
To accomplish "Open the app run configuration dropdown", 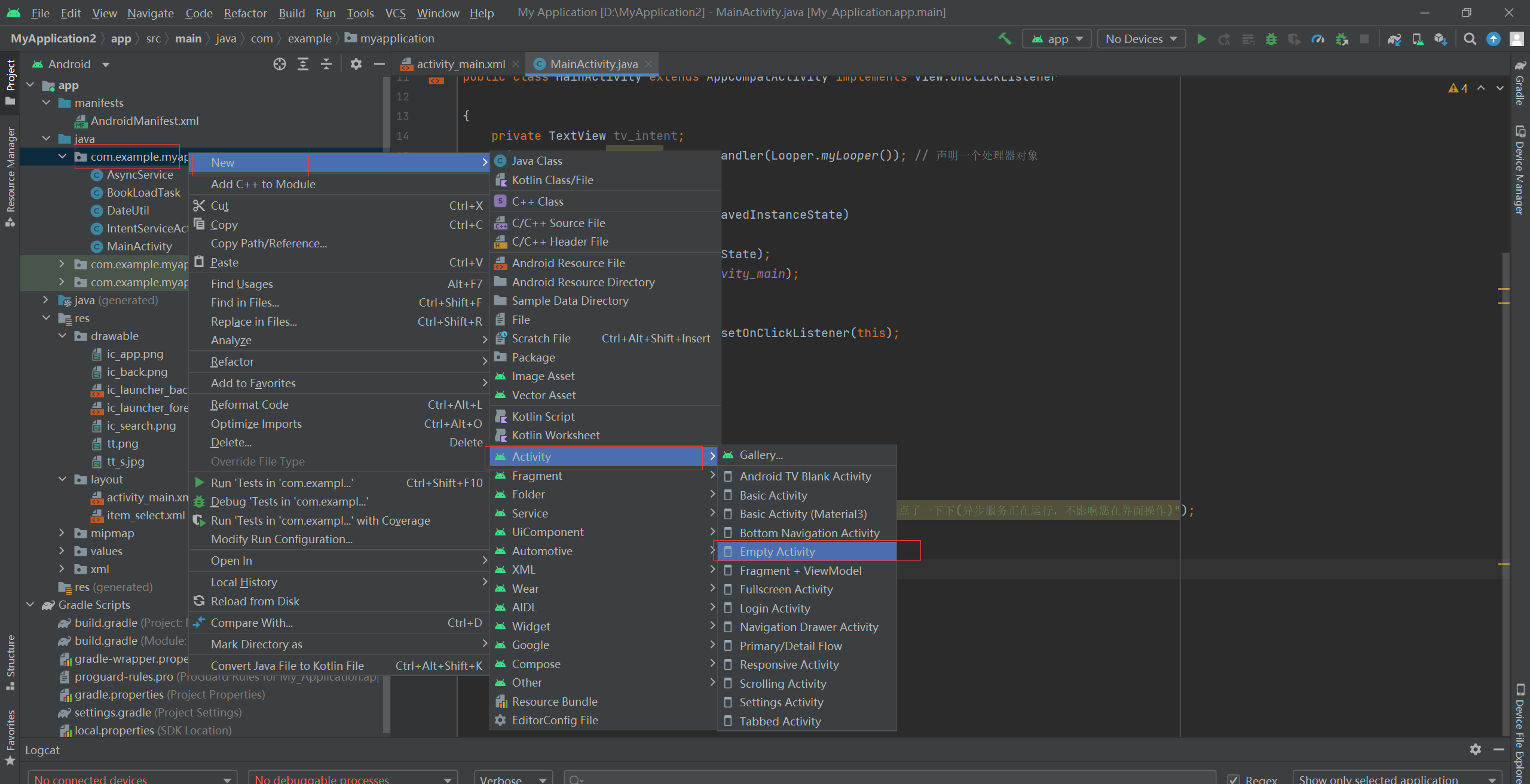I will coord(1057,39).
